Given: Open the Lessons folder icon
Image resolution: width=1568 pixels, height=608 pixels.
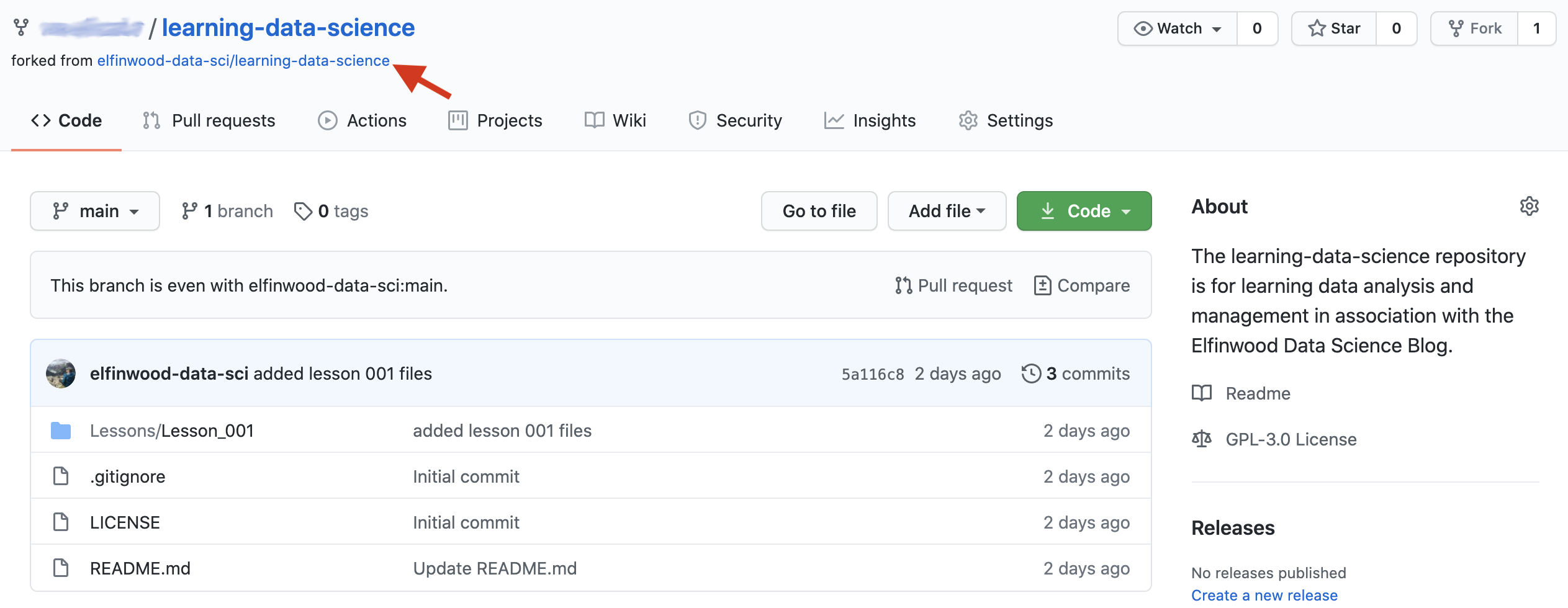Looking at the screenshot, I should (61, 431).
